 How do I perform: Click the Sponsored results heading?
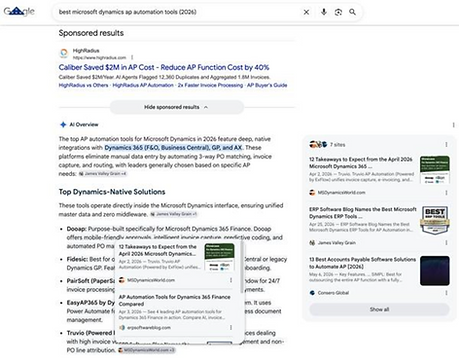(x=91, y=33)
